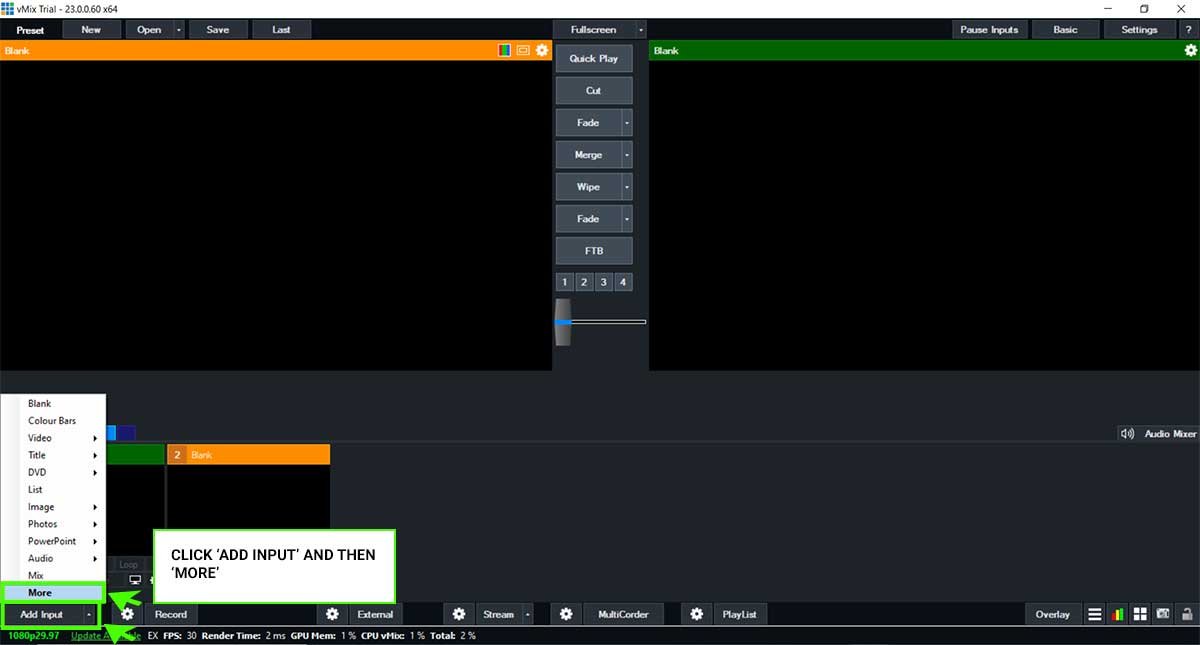Open the Merge transition dropdown arrow
Viewport: 1200px width, 645px height.
(x=627, y=155)
